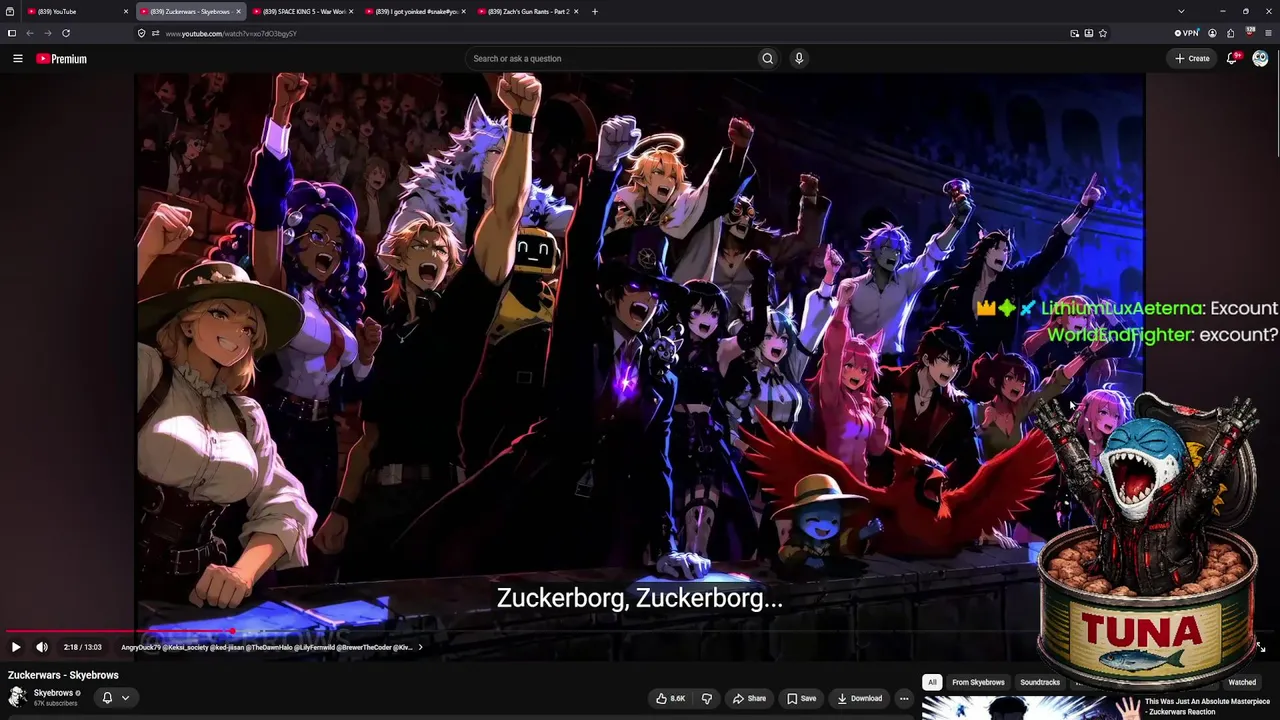This screenshot has width=1280, height=720.
Task: Toggle the browser VPN button
Action: [x=1187, y=33]
